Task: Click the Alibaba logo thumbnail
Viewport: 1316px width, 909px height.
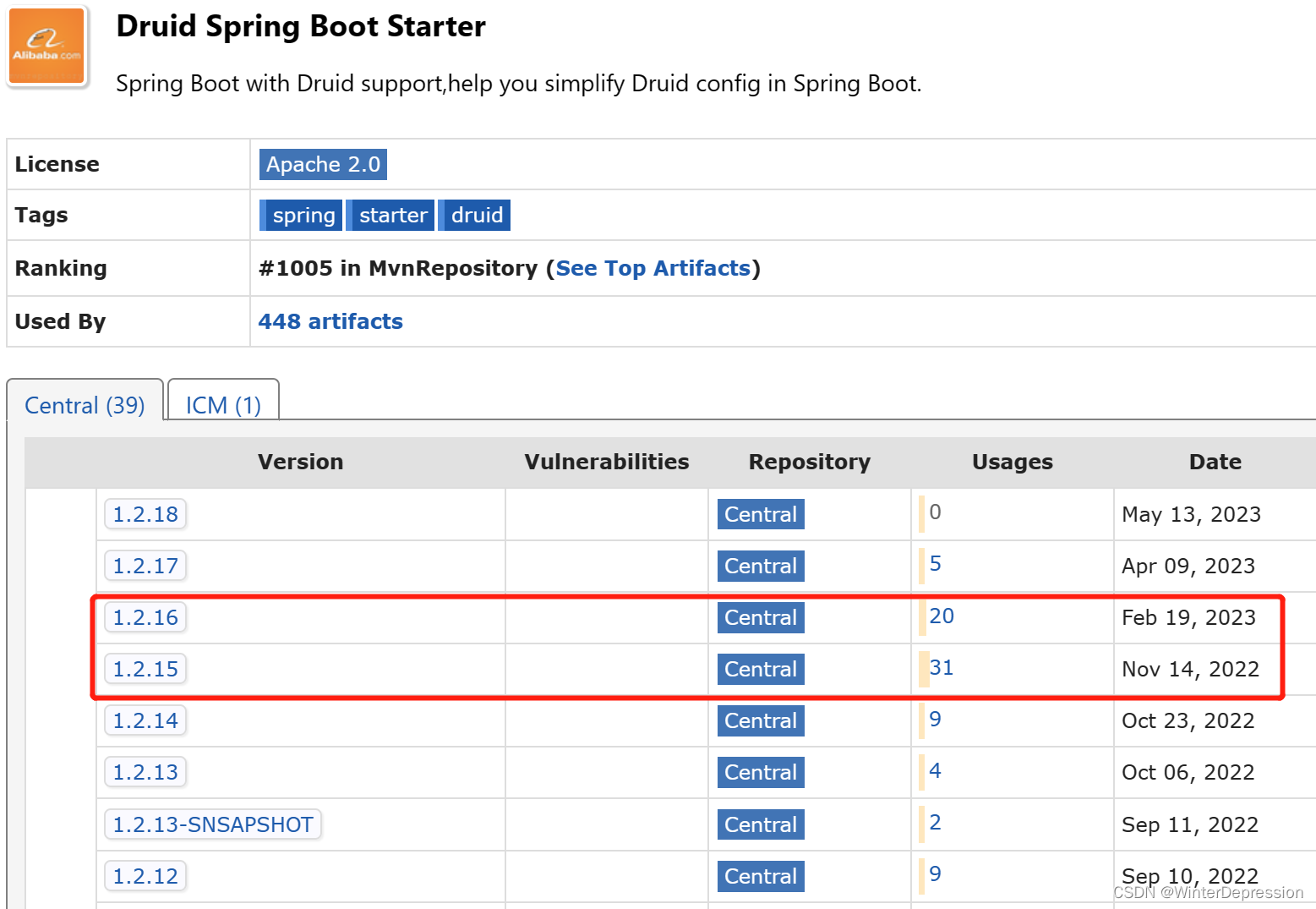Action: pos(47,47)
